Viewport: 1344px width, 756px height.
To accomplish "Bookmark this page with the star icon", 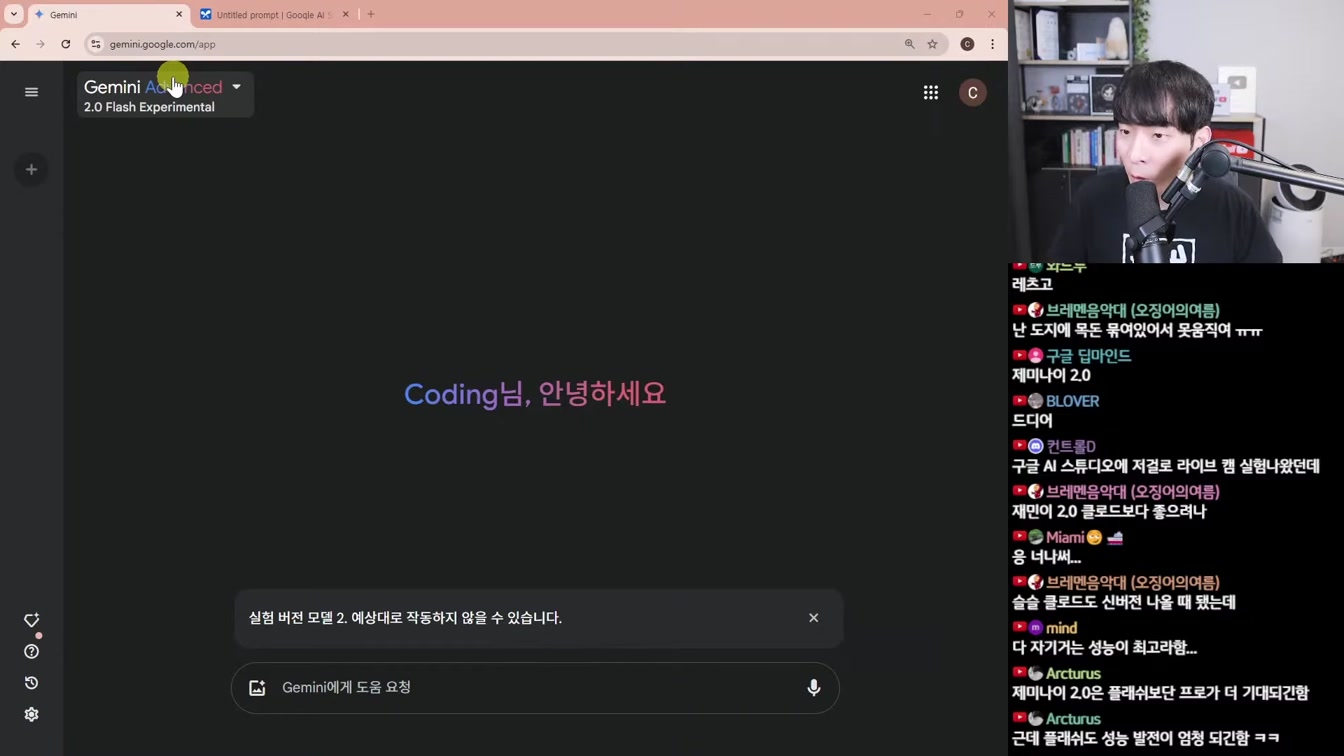I will (x=932, y=44).
